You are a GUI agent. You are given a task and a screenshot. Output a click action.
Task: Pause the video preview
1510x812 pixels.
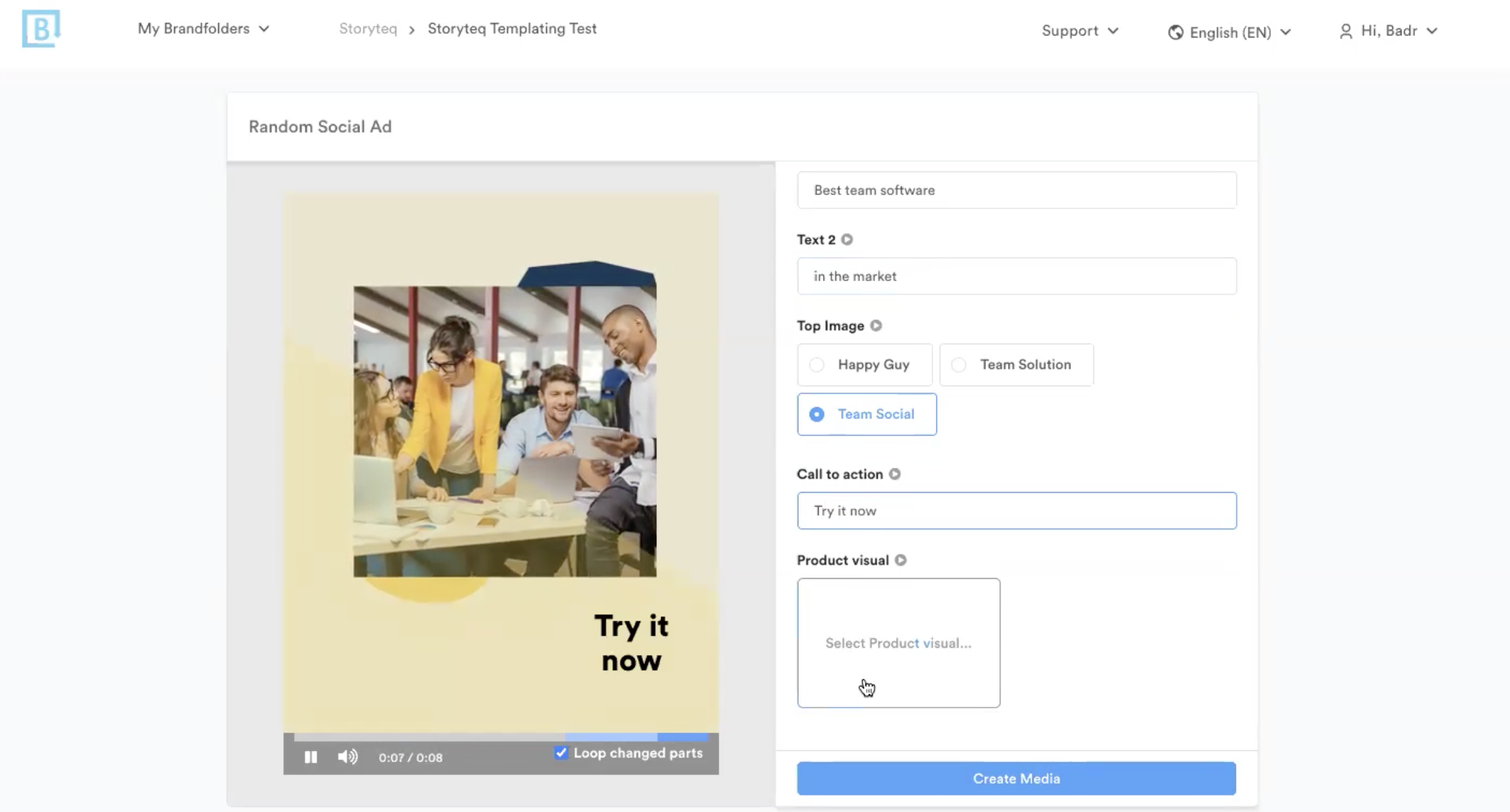[311, 757]
